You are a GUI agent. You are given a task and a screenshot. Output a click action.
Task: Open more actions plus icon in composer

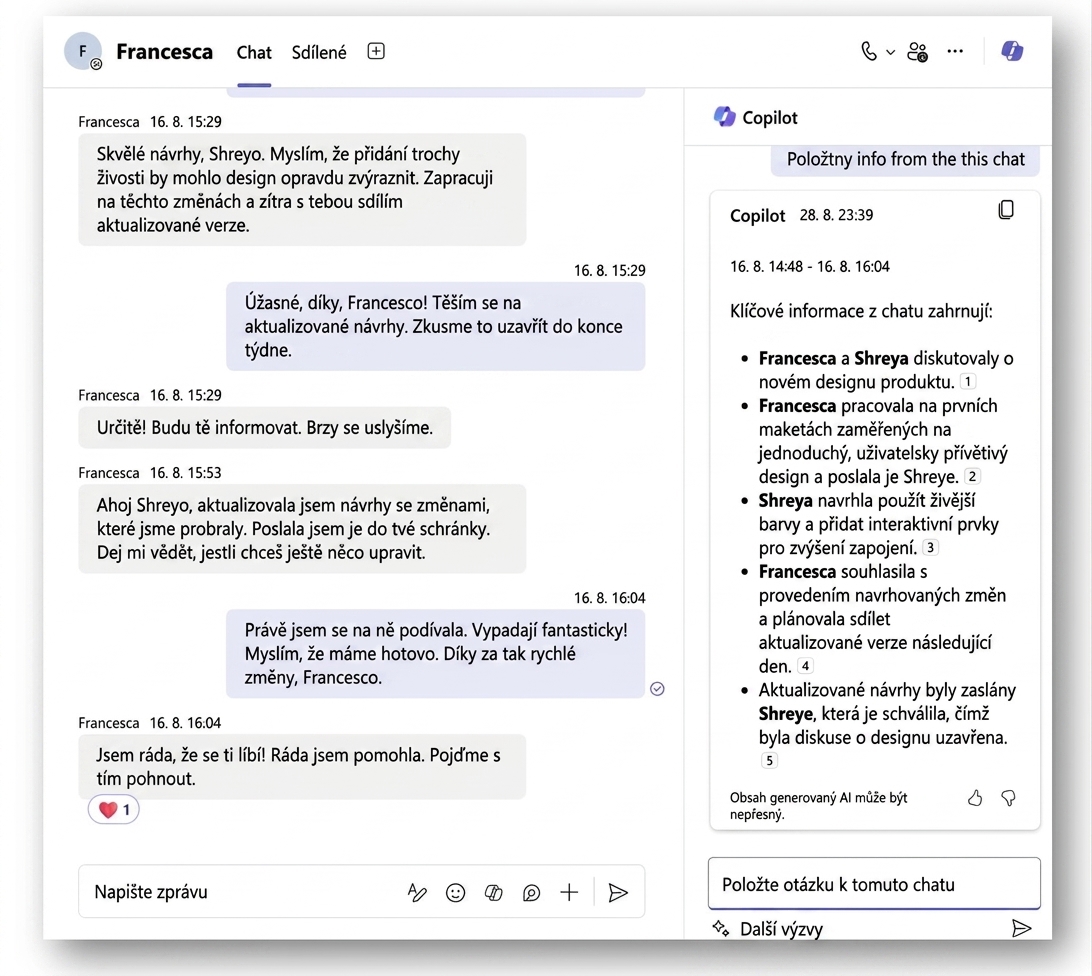click(569, 892)
